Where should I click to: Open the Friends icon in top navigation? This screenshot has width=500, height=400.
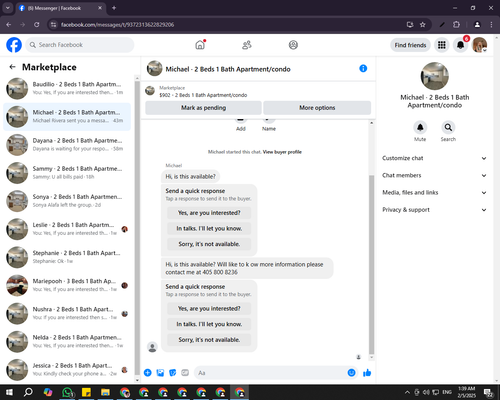247,45
